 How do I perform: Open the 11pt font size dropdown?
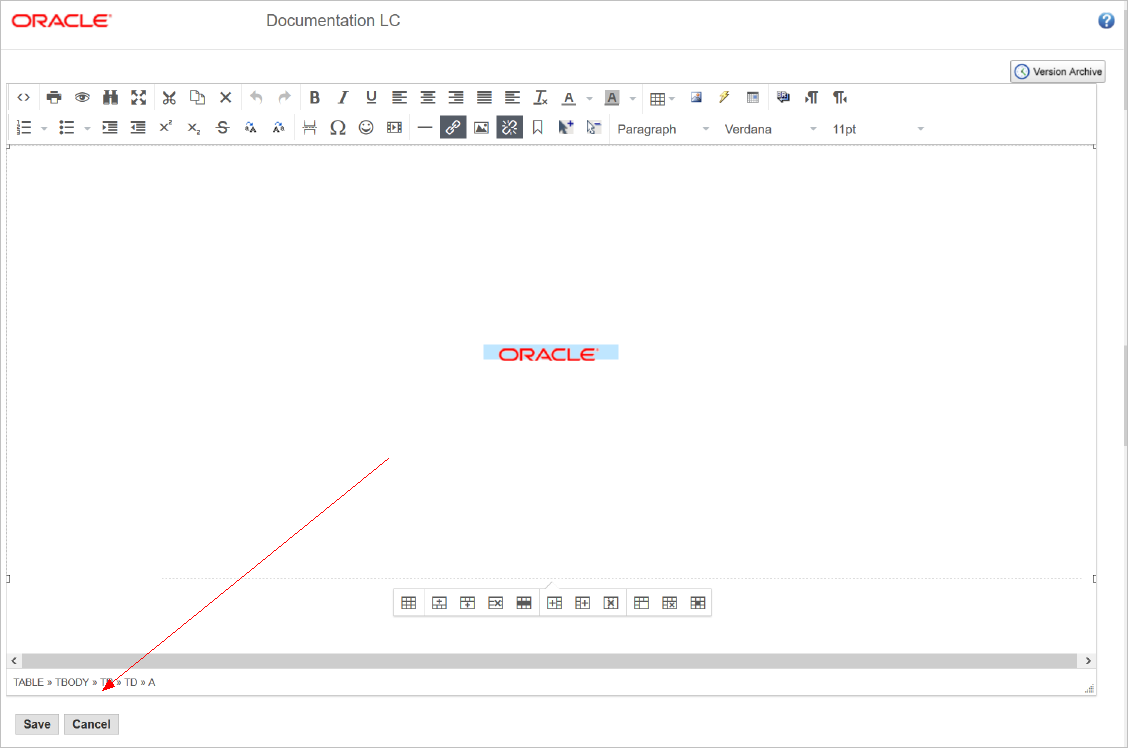(877, 129)
